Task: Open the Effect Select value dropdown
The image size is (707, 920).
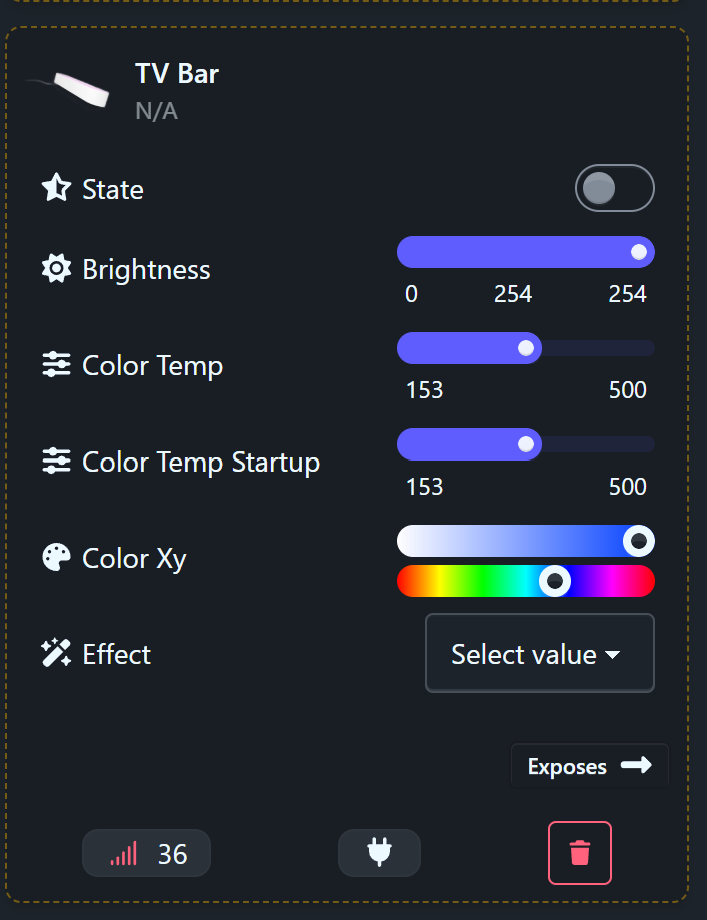Action: (539, 654)
